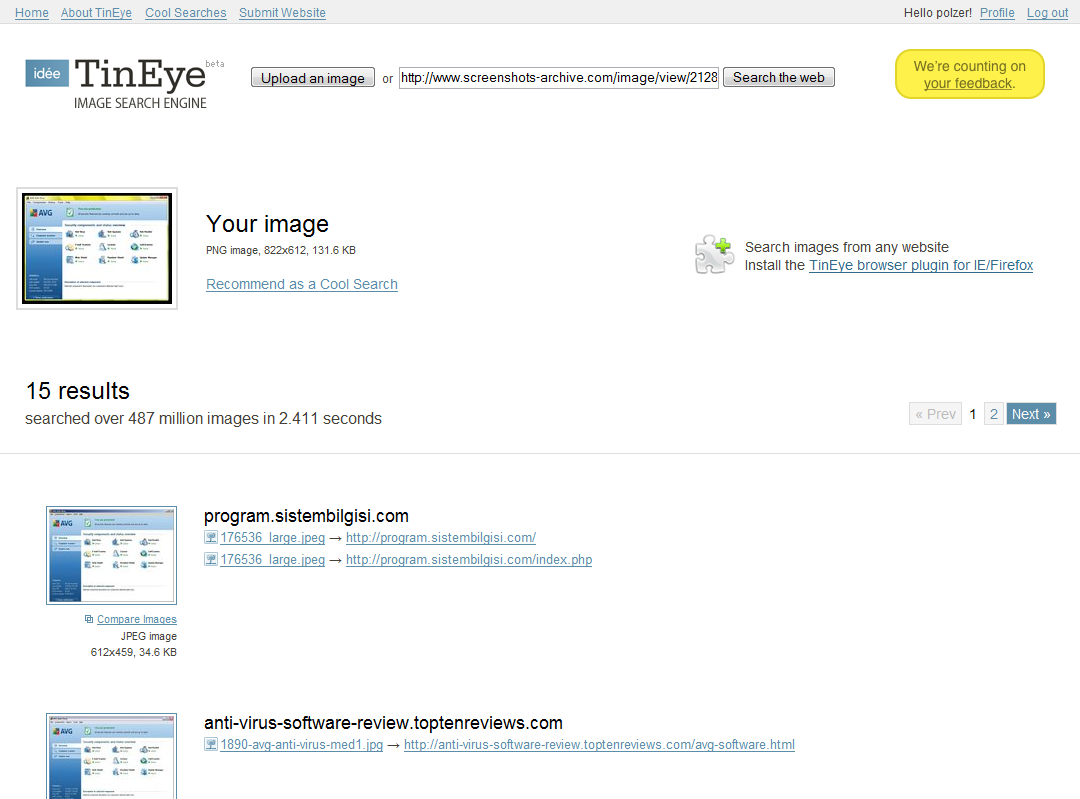This screenshot has width=1080, height=799.
Task: Click the Upload an image button
Action: 313,78
